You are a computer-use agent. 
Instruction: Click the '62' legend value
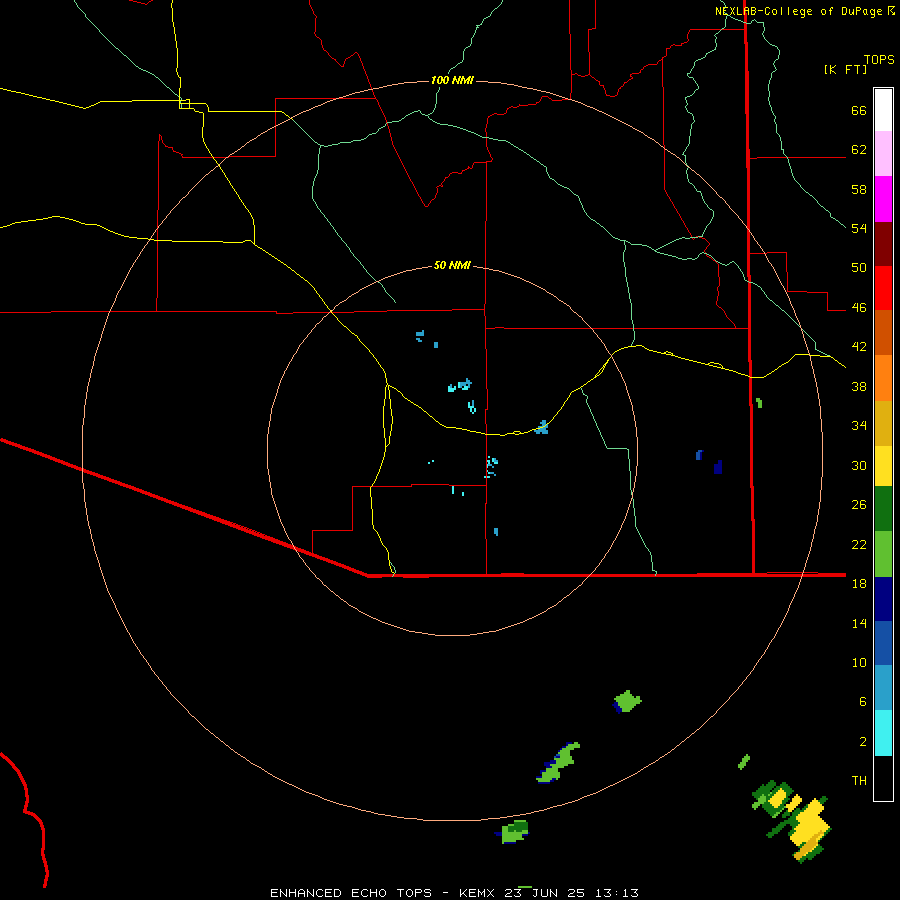click(859, 150)
